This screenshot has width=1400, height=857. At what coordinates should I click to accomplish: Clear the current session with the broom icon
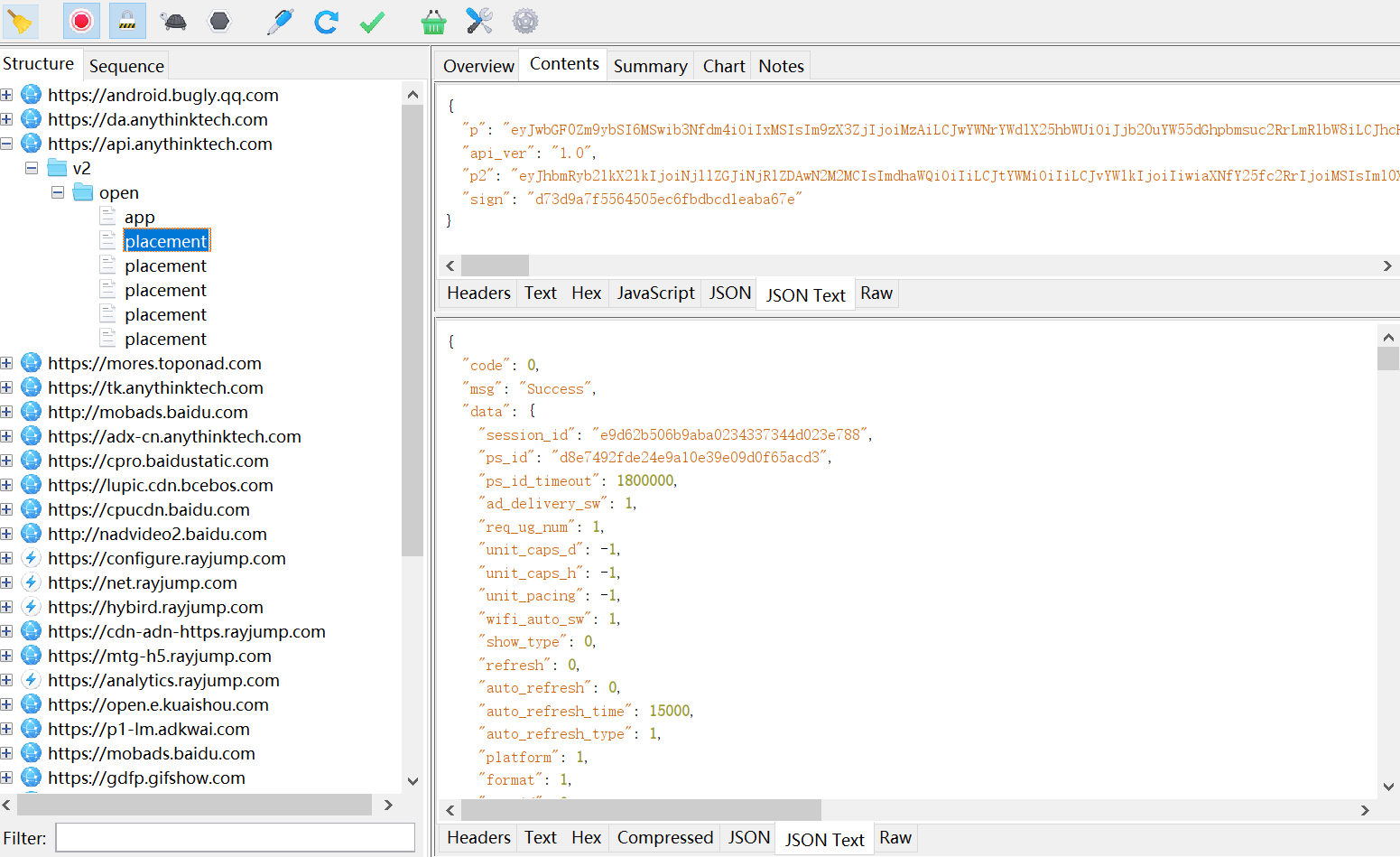(x=20, y=21)
